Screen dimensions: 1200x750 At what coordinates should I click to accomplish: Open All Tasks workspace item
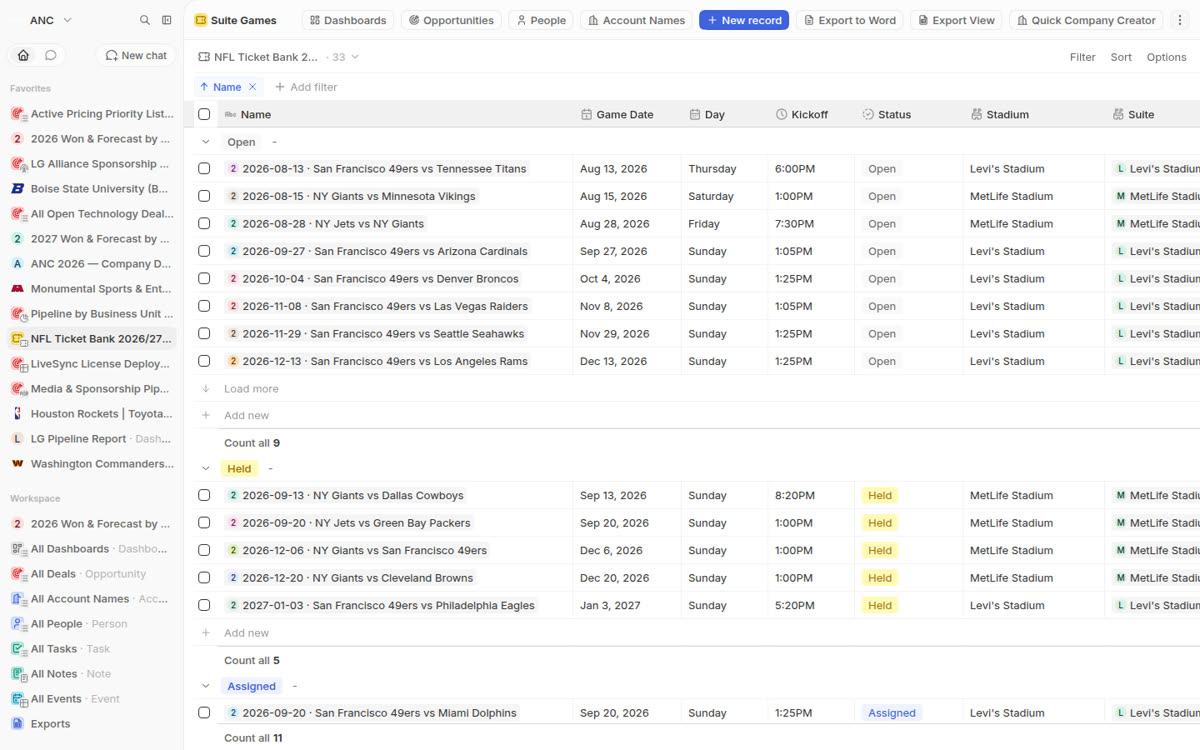tap(92, 649)
